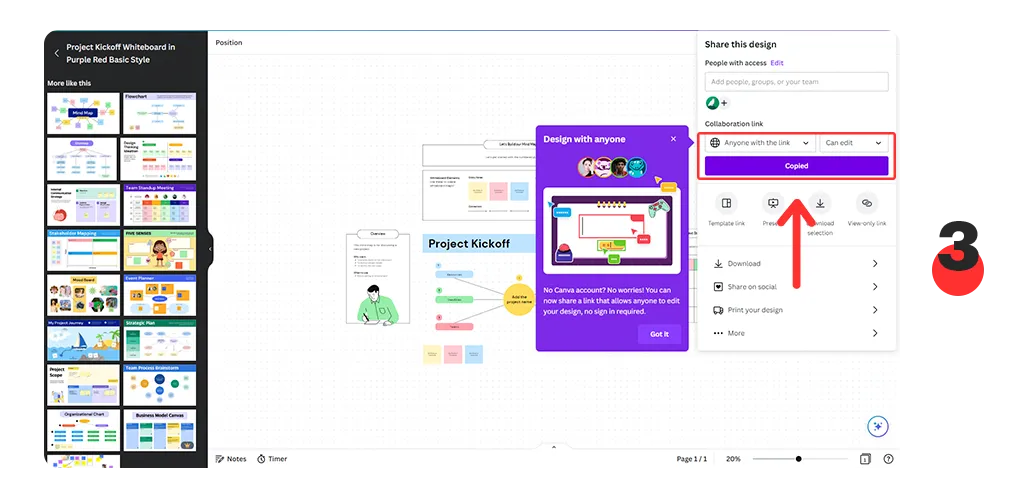Pick the Stakeholder Mapping template
Image resolution: width=1018 pixels, height=499 pixels.
83,250
